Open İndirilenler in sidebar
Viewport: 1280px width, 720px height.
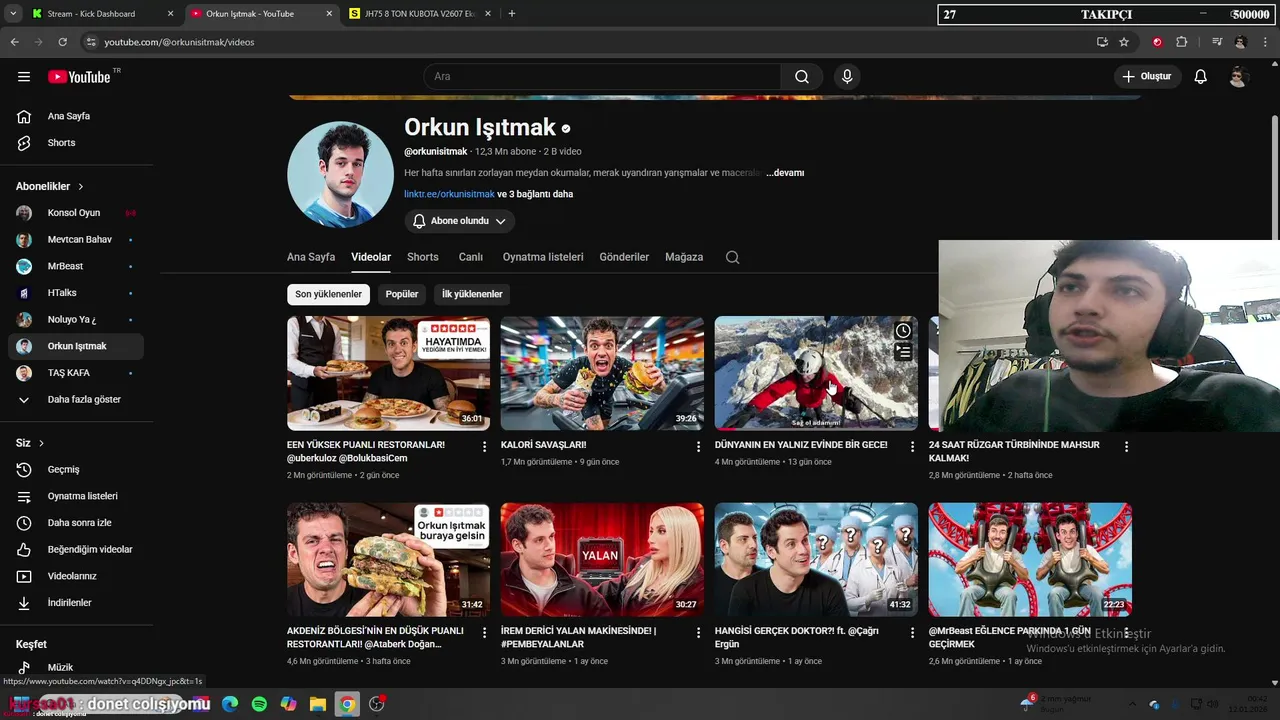[x=76, y=603]
